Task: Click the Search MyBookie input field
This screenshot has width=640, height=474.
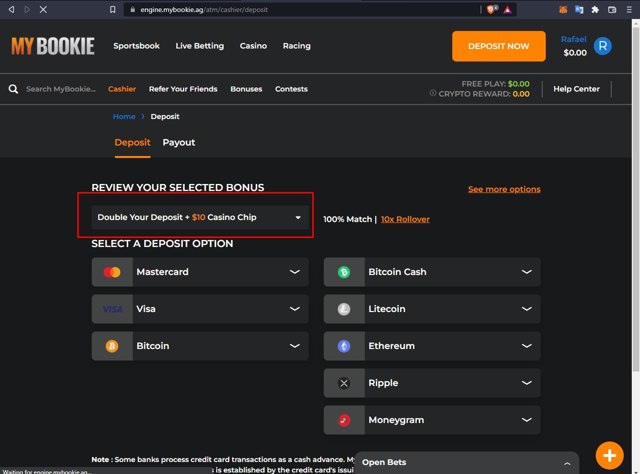Action: 66,89
